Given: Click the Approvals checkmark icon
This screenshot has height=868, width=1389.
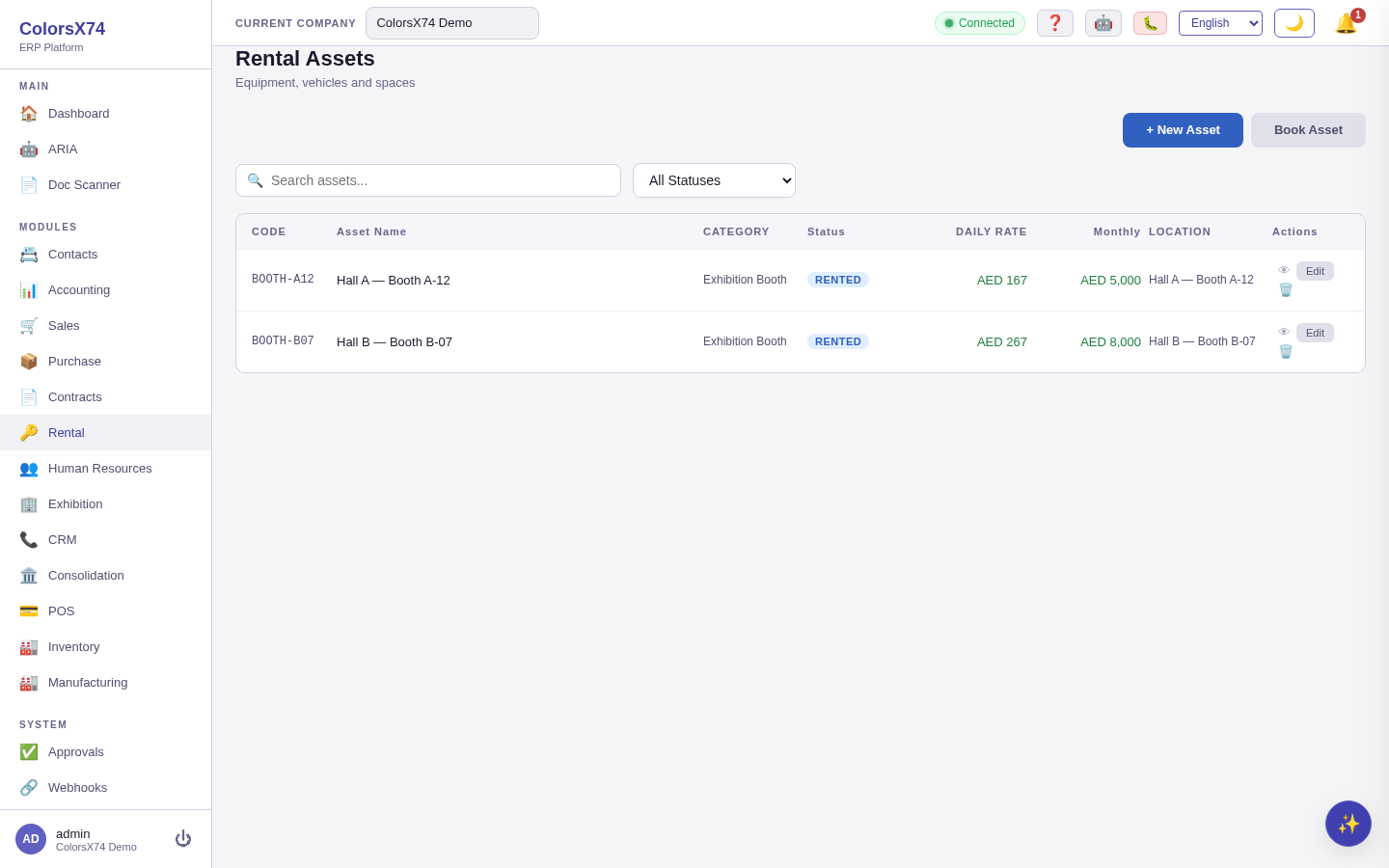Looking at the screenshot, I should pos(29,751).
